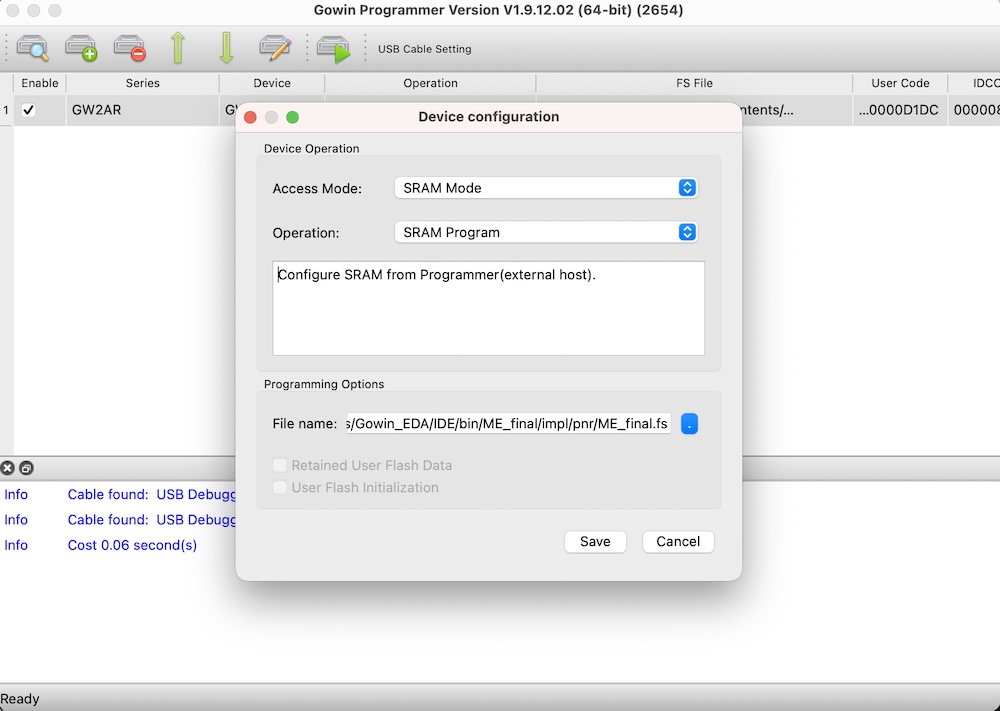Save the device configuration

[x=595, y=541]
